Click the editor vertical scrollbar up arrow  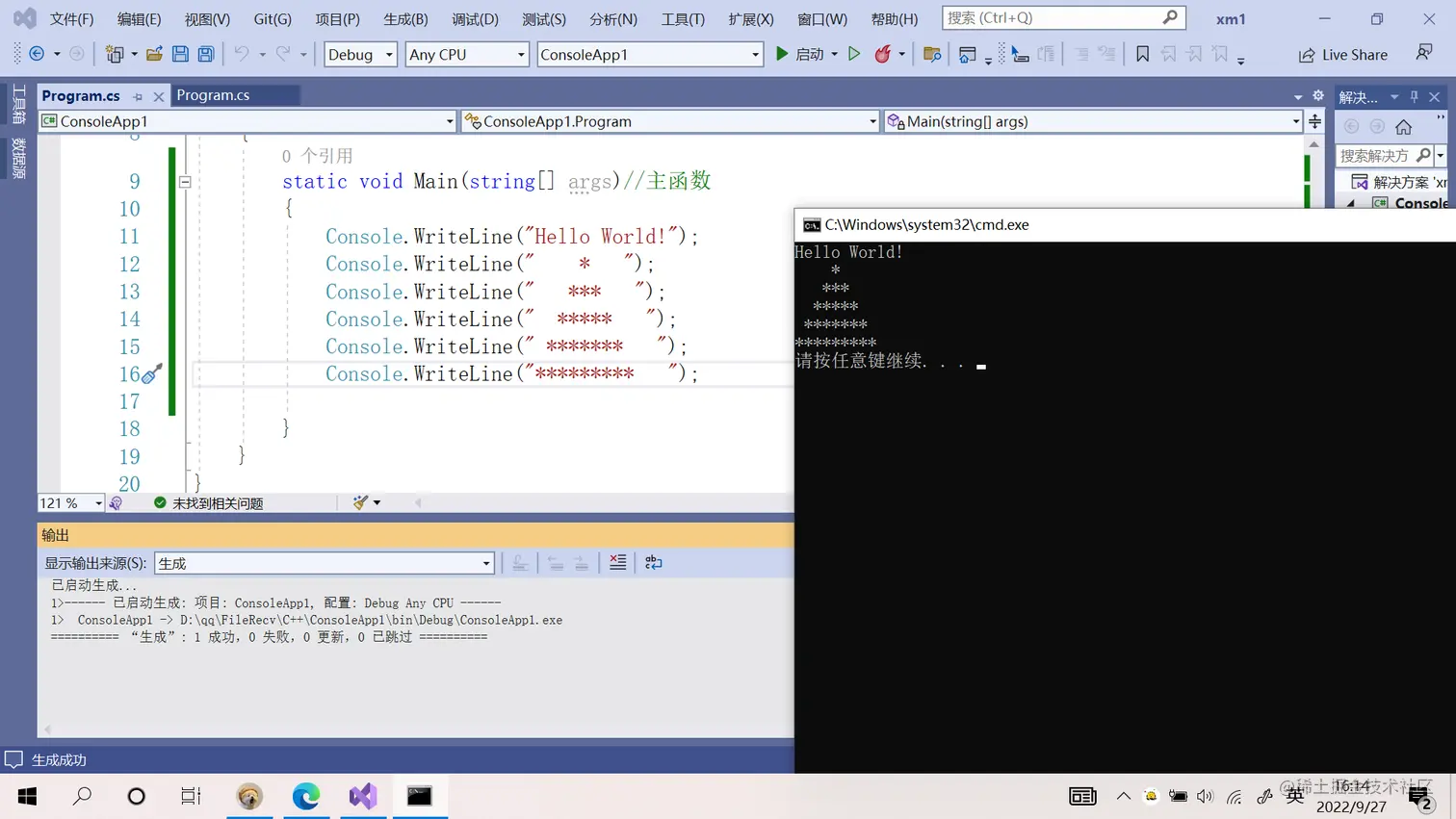tap(1313, 144)
